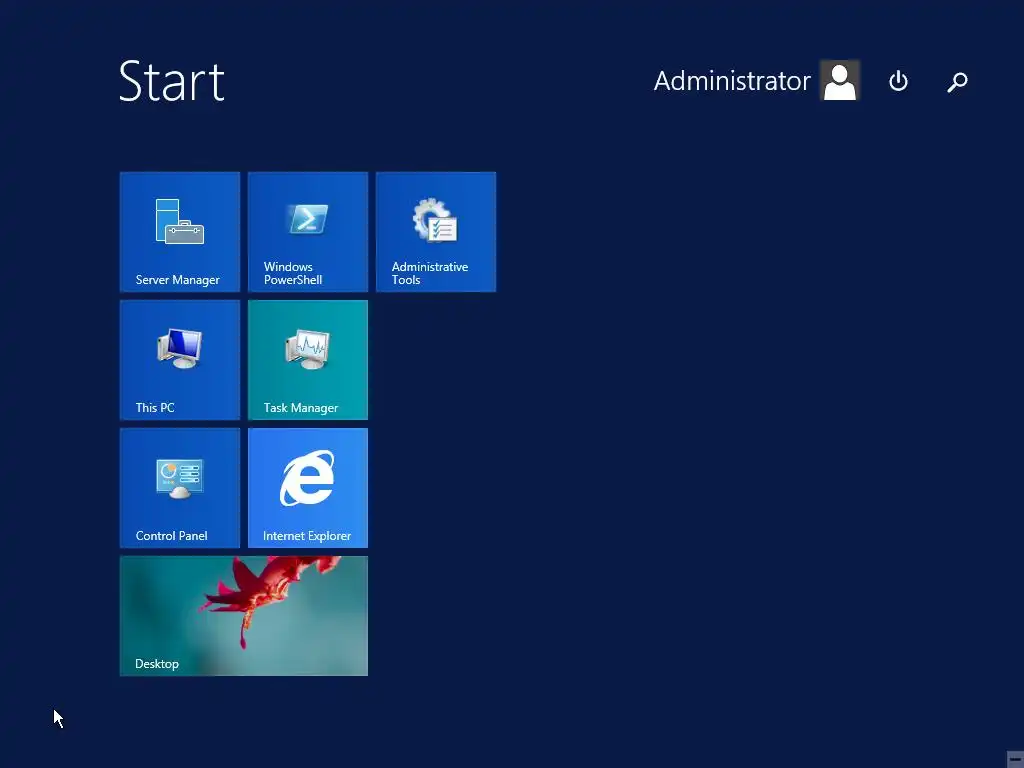Screen dimensions: 1024x768
Task: Open the Server Manager tile
Action: (x=180, y=232)
